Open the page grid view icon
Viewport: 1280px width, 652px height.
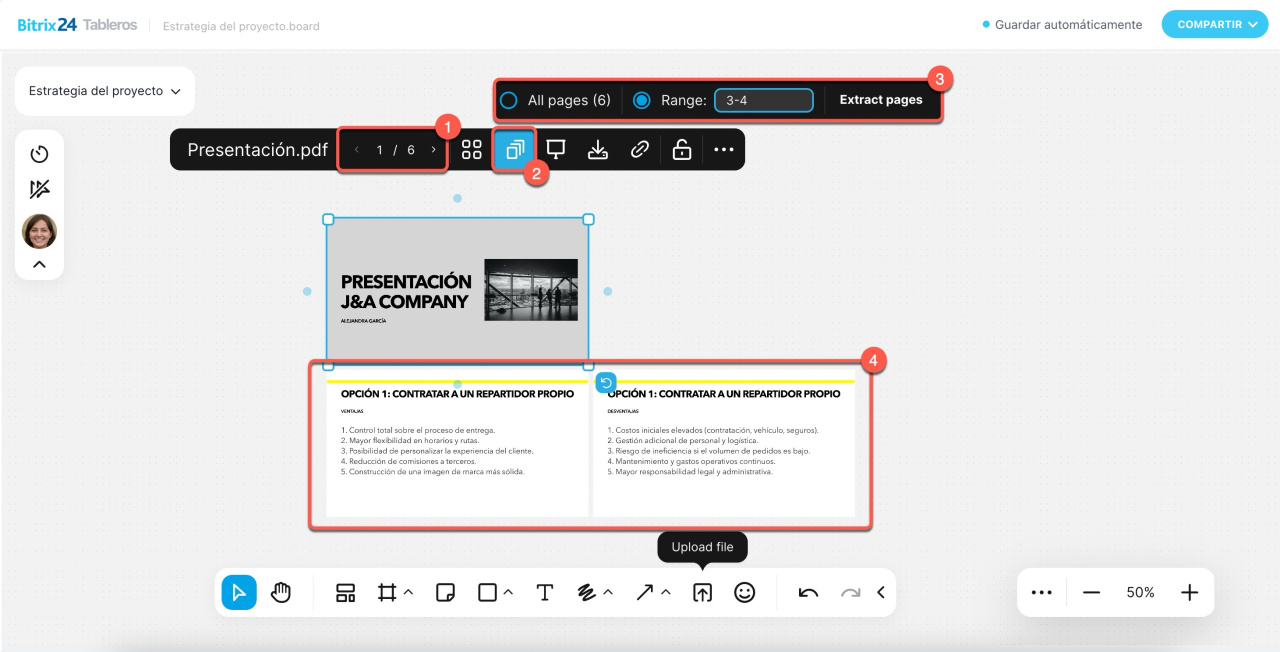472,150
